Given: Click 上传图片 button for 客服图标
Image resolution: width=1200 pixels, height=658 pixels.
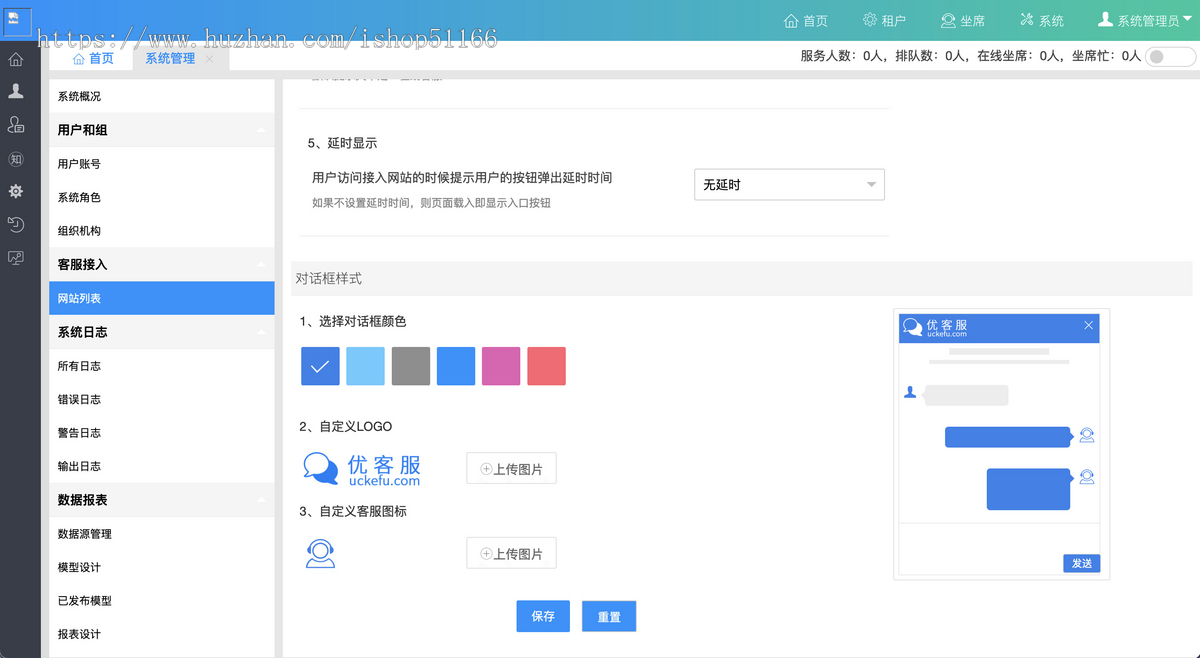Looking at the screenshot, I should point(511,553).
